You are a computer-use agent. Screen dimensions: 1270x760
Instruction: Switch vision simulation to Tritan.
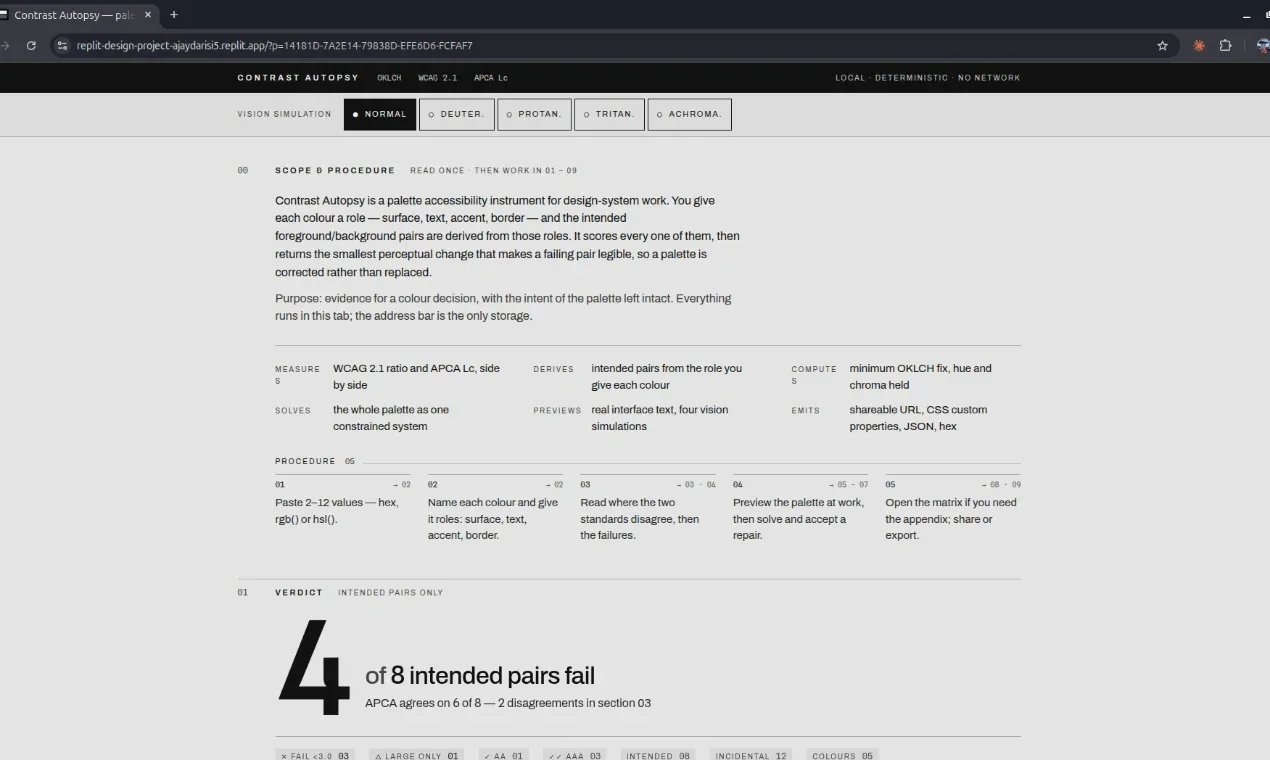click(x=609, y=114)
